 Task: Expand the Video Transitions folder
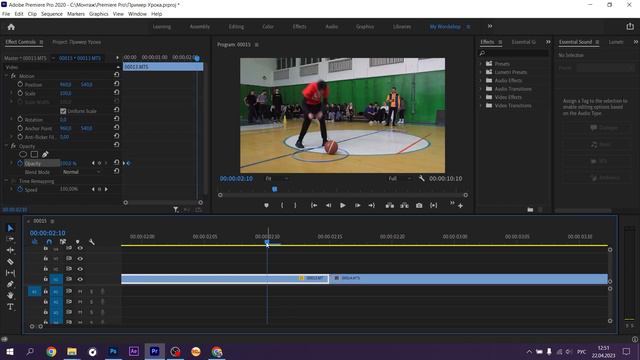pos(480,105)
